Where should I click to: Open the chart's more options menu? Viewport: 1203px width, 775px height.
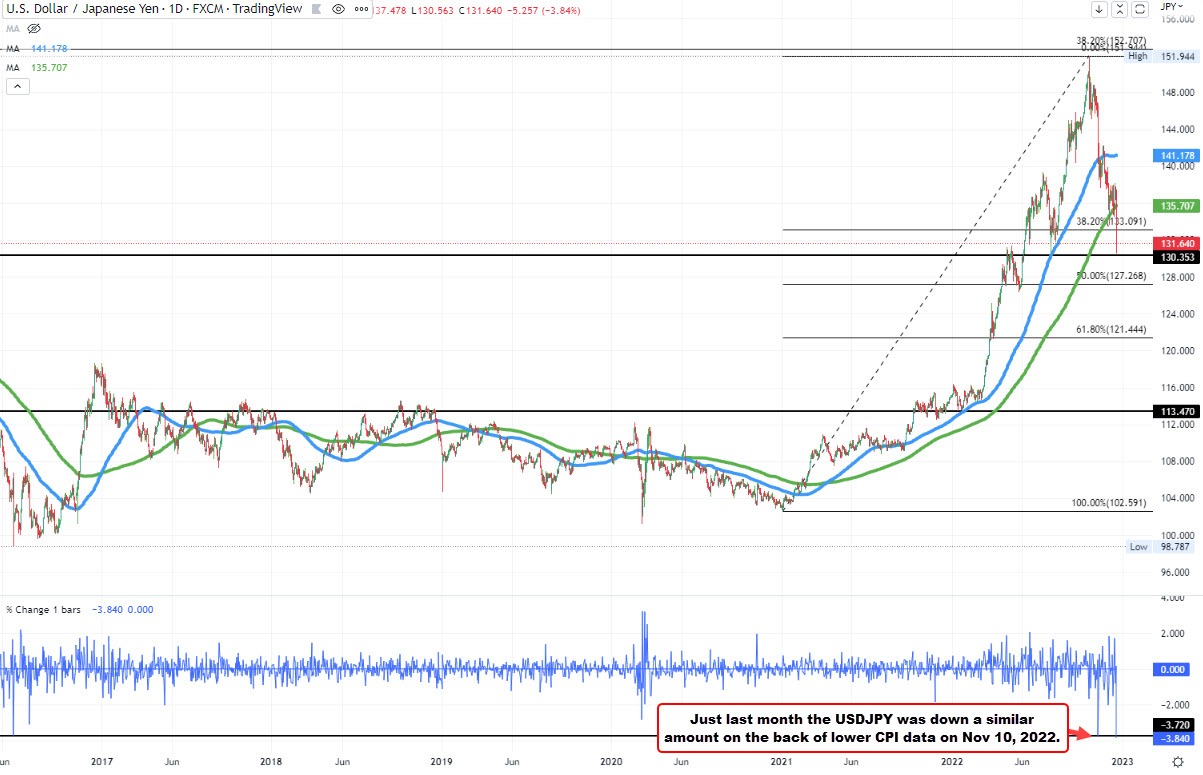coord(361,10)
